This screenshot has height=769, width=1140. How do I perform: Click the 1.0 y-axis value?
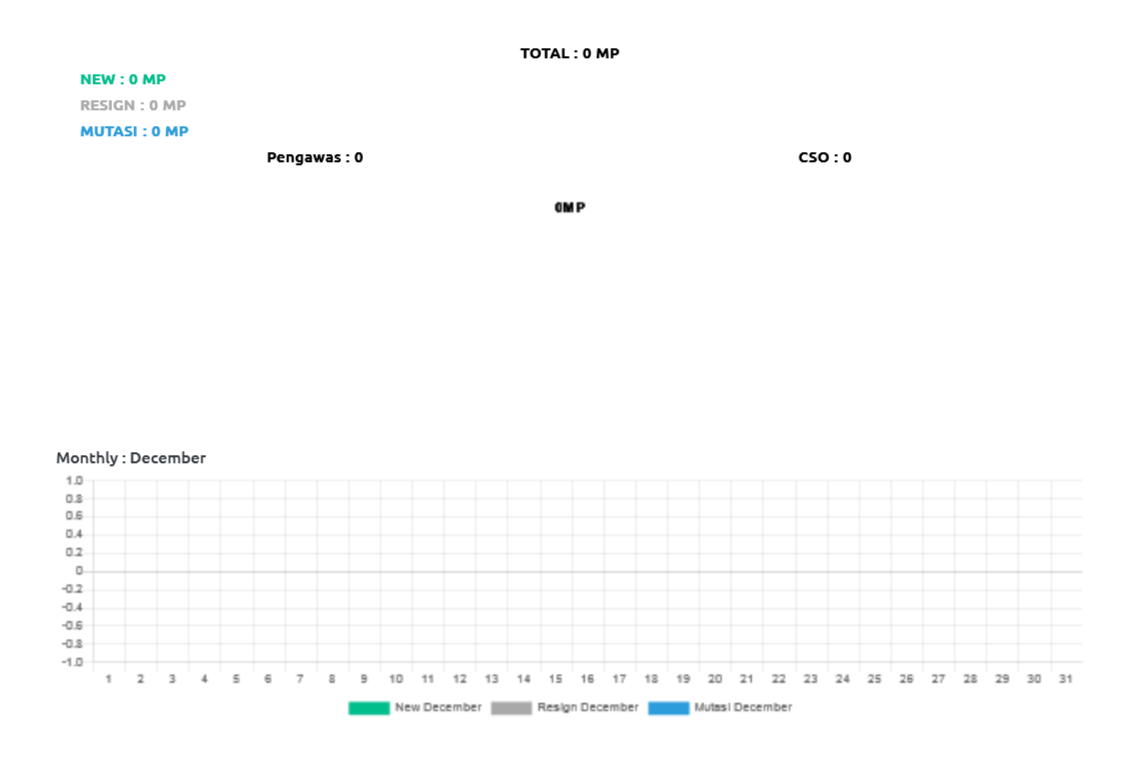[x=74, y=480]
